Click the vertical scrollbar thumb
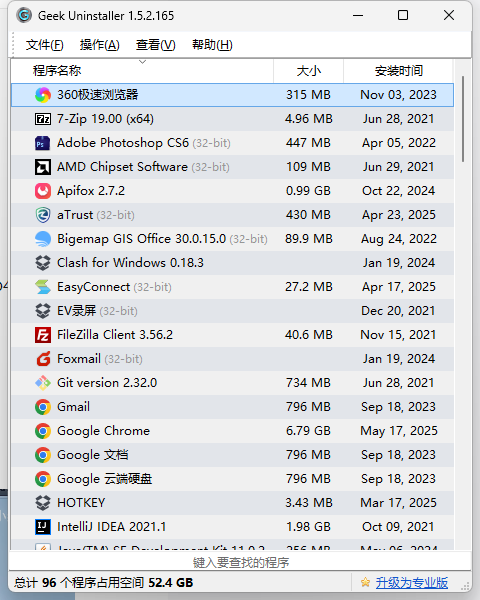480x600 pixels. click(463, 119)
